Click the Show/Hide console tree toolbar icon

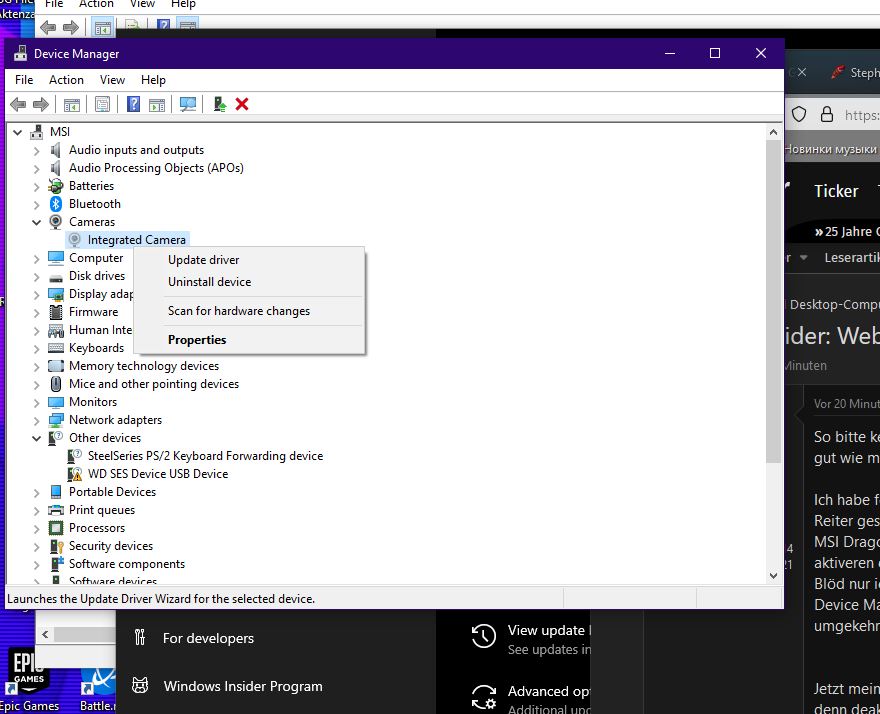pos(72,104)
